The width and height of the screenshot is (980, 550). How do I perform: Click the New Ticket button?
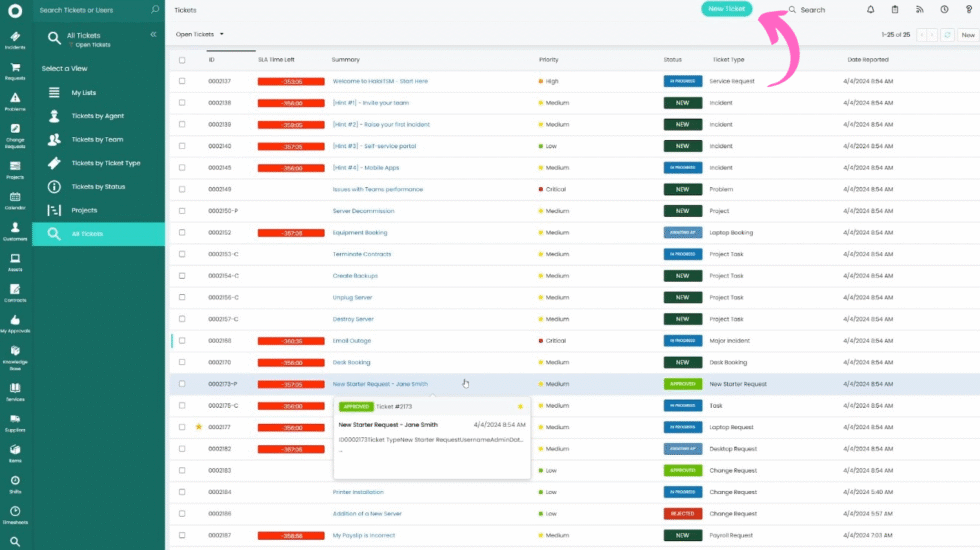tap(726, 9)
